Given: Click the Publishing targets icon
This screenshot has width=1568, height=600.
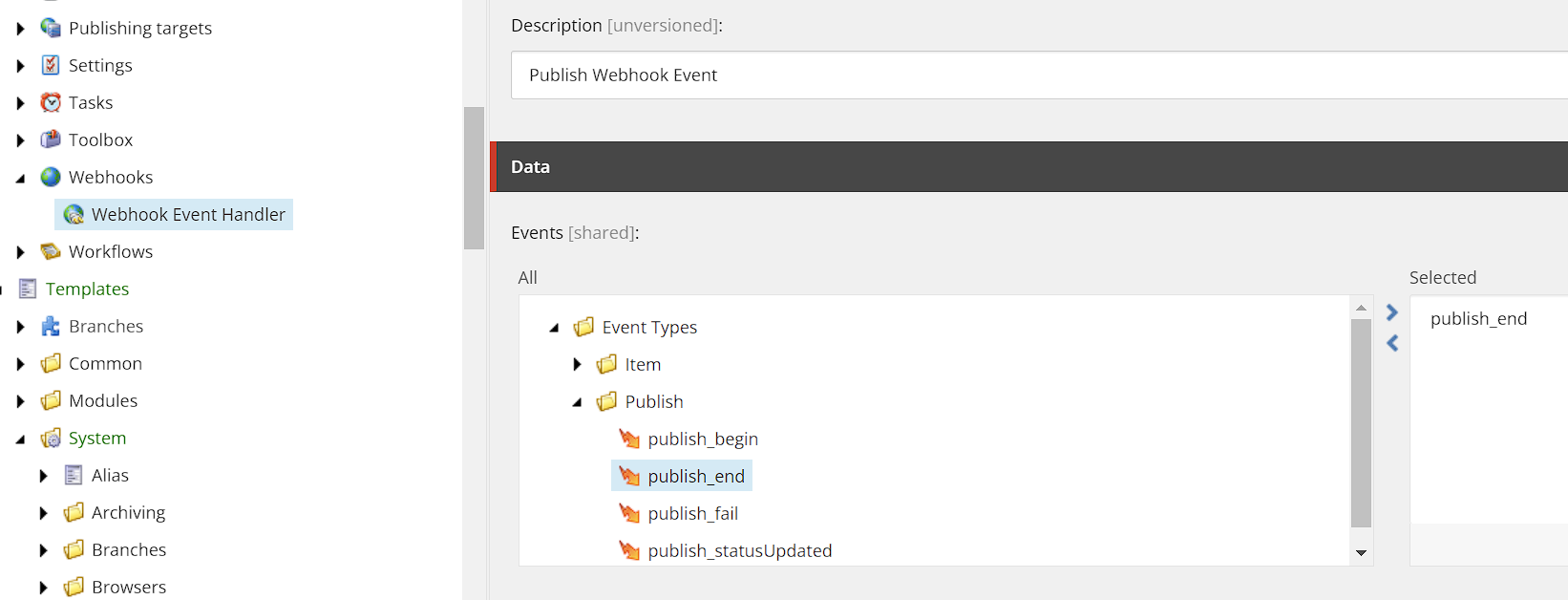Looking at the screenshot, I should coord(51,28).
